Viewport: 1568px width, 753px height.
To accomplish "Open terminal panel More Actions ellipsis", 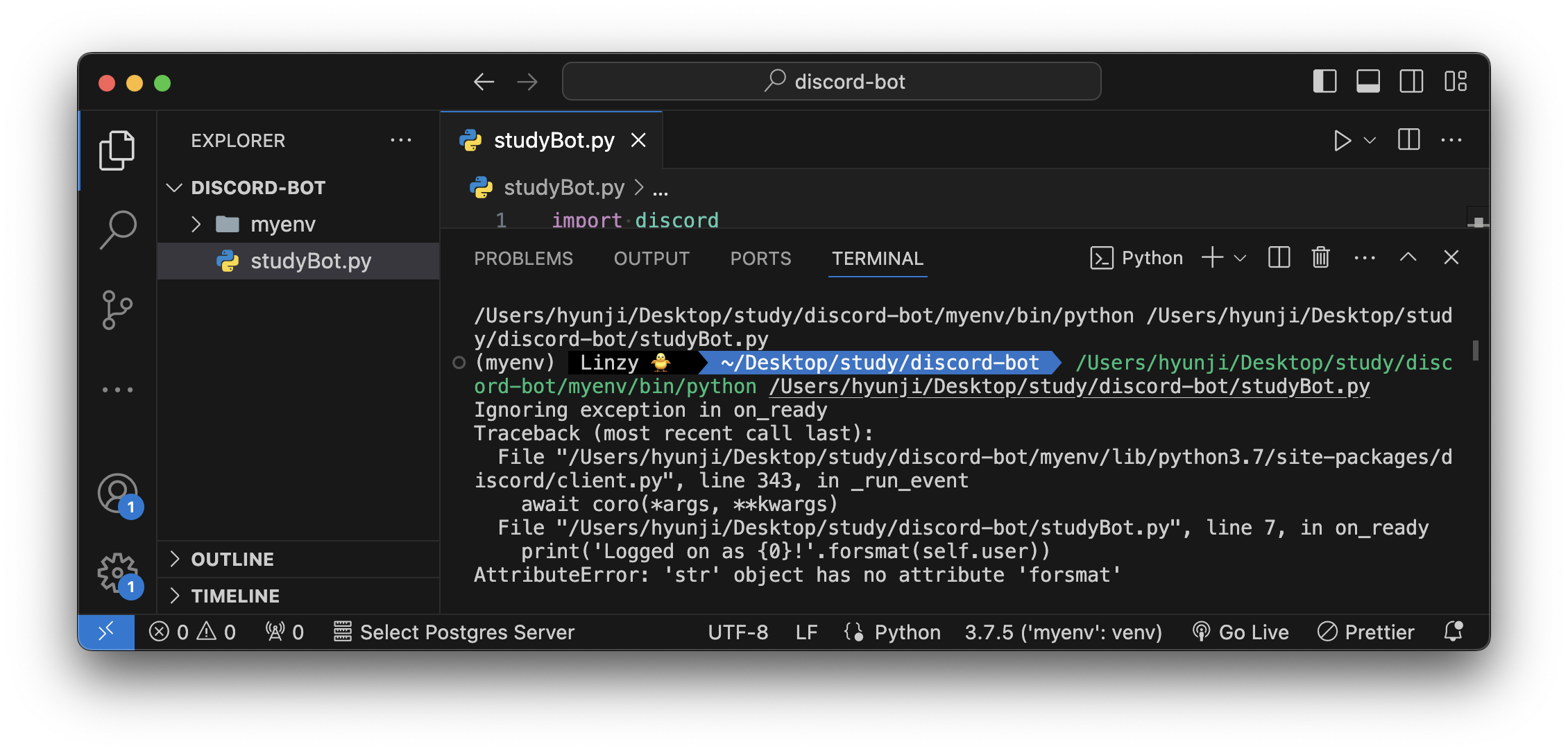I will point(1365,258).
